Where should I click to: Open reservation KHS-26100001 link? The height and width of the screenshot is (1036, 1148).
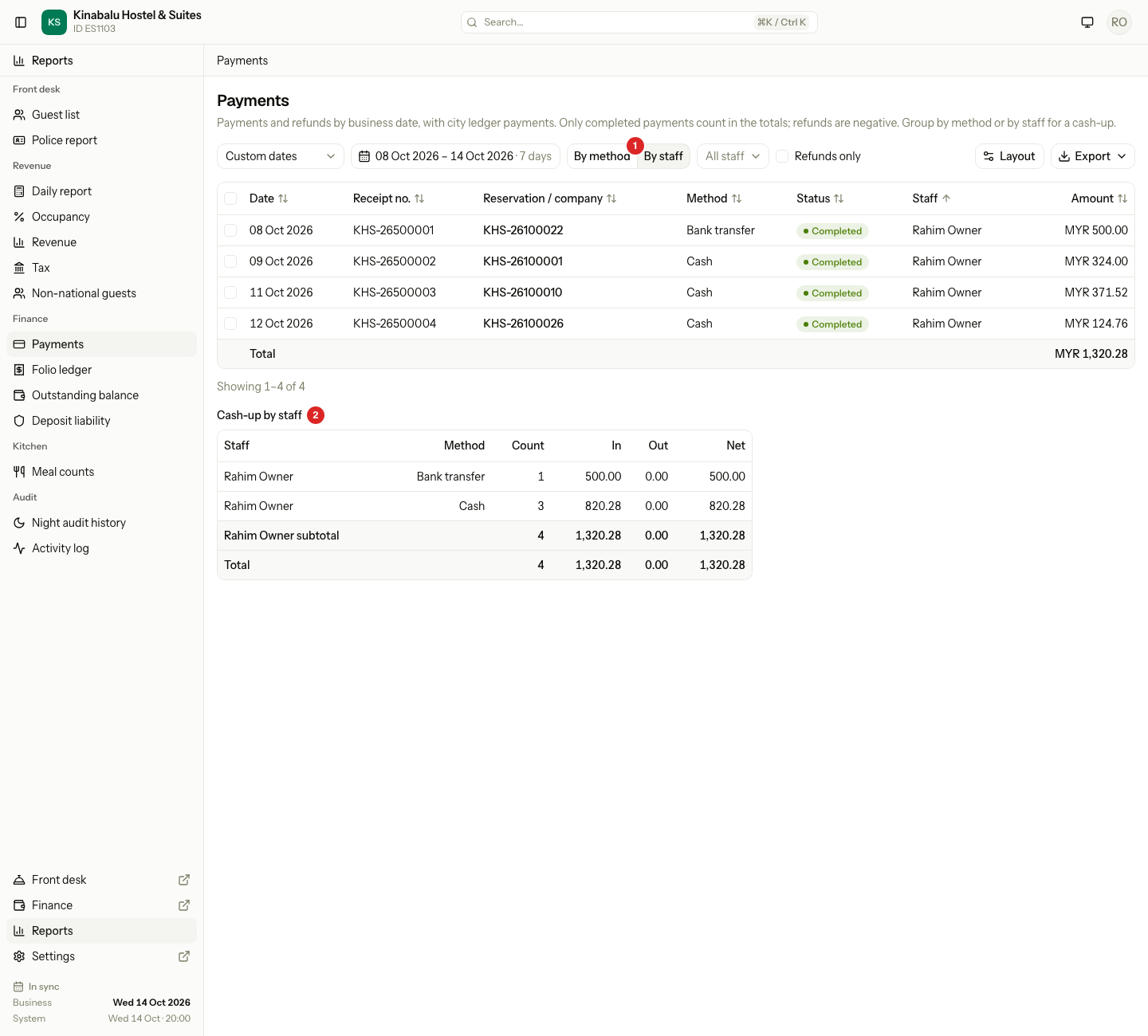click(523, 261)
